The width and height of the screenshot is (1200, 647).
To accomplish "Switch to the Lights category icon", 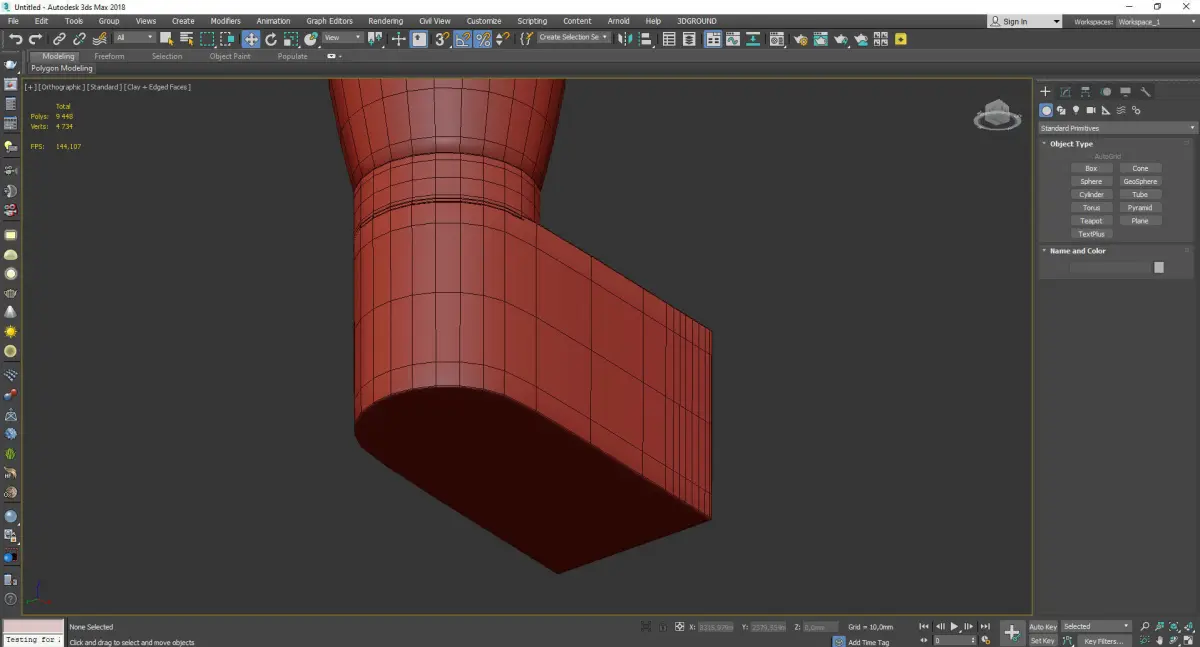I will (x=1076, y=110).
